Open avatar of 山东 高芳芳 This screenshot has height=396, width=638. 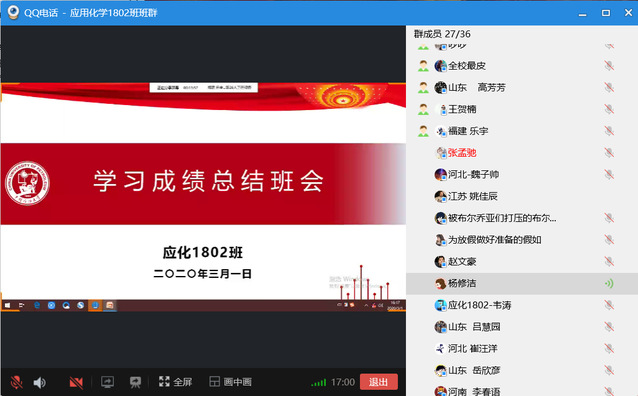pos(440,88)
